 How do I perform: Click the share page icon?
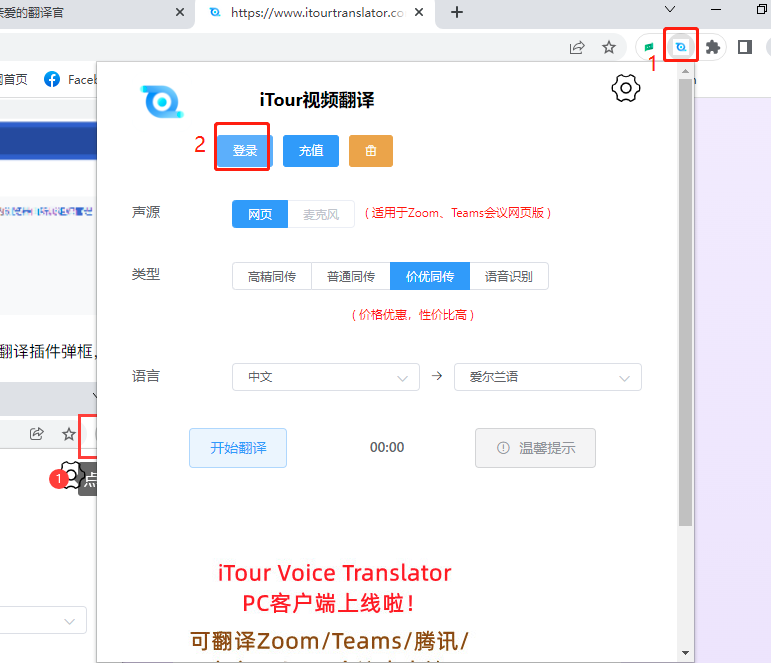pyautogui.click(x=577, y=47)
